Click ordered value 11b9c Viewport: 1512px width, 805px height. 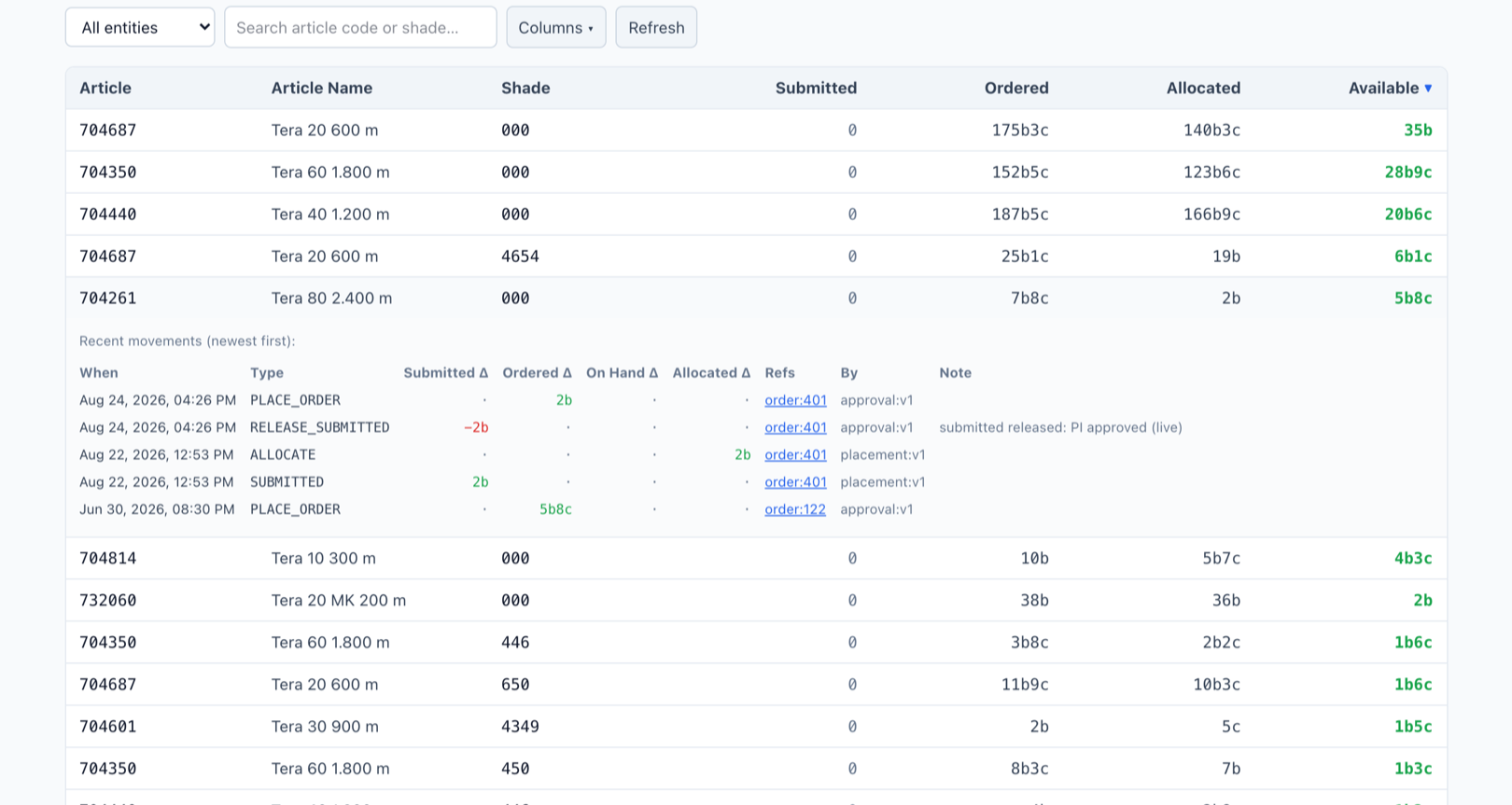point(1024,684)
